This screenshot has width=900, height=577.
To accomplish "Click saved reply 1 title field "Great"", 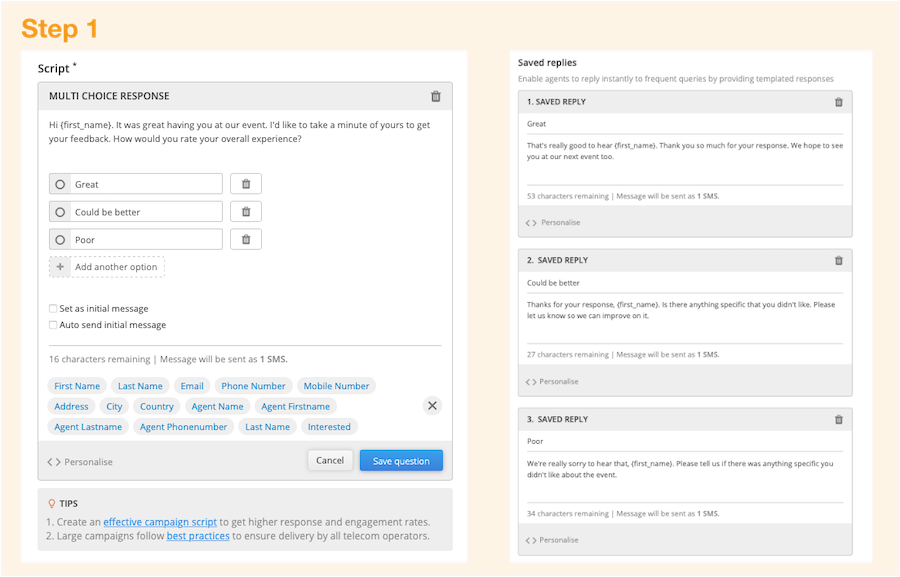I will (685, 124).
